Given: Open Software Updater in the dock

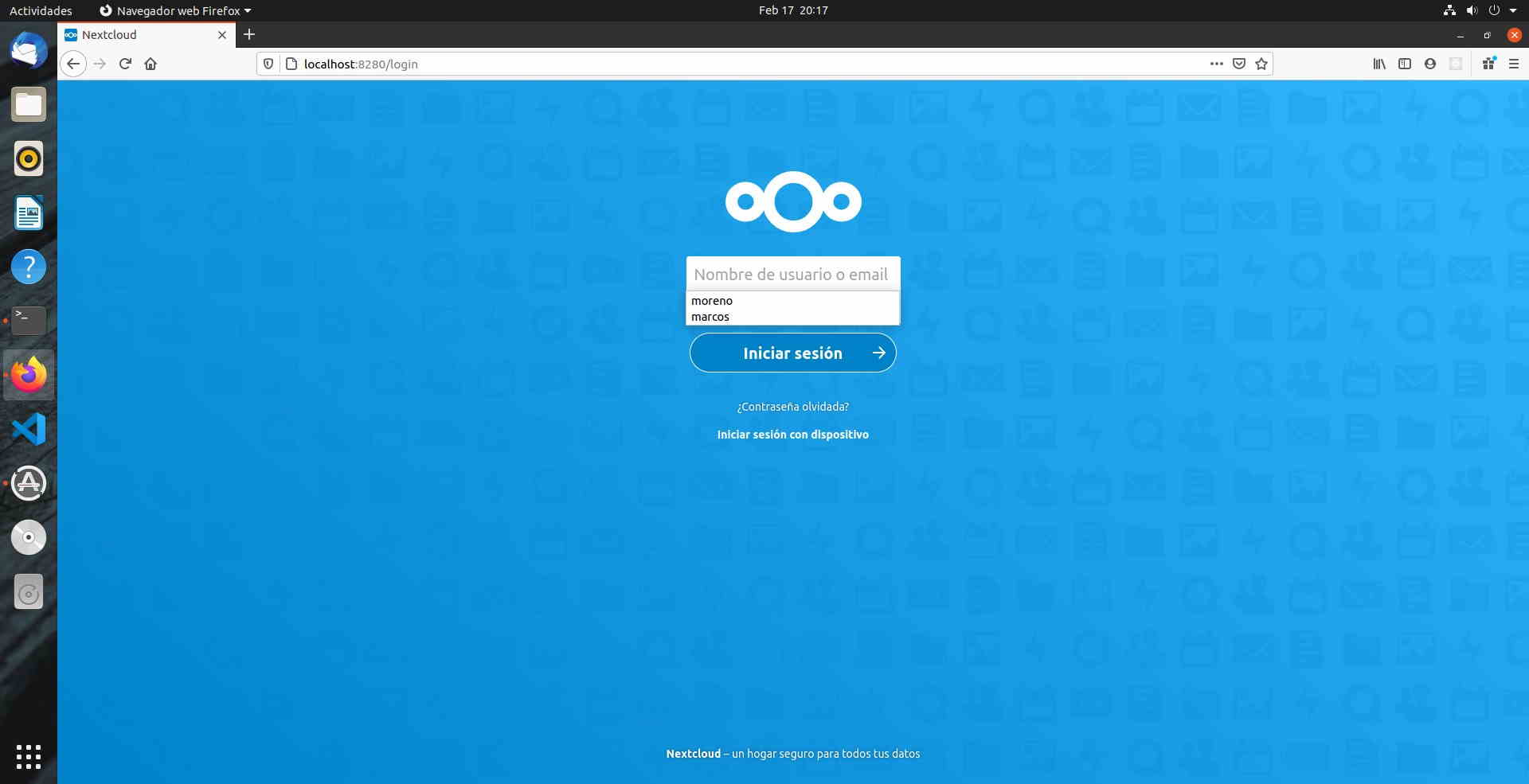Looking at the screenshot, I should (29, 483).
